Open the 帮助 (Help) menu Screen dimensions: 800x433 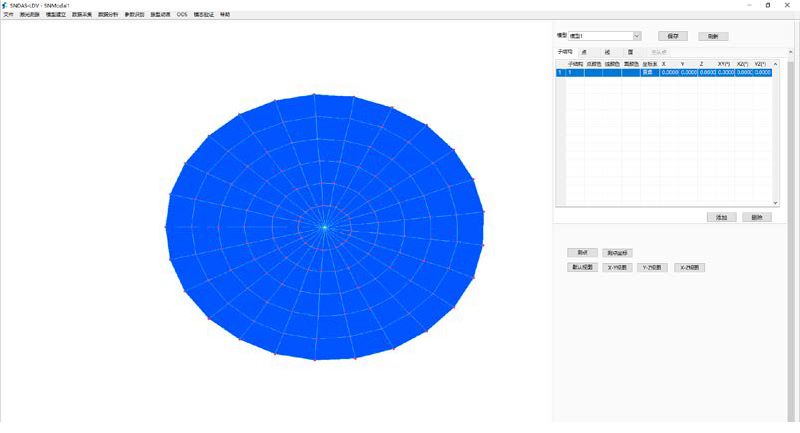coord(224,15)
